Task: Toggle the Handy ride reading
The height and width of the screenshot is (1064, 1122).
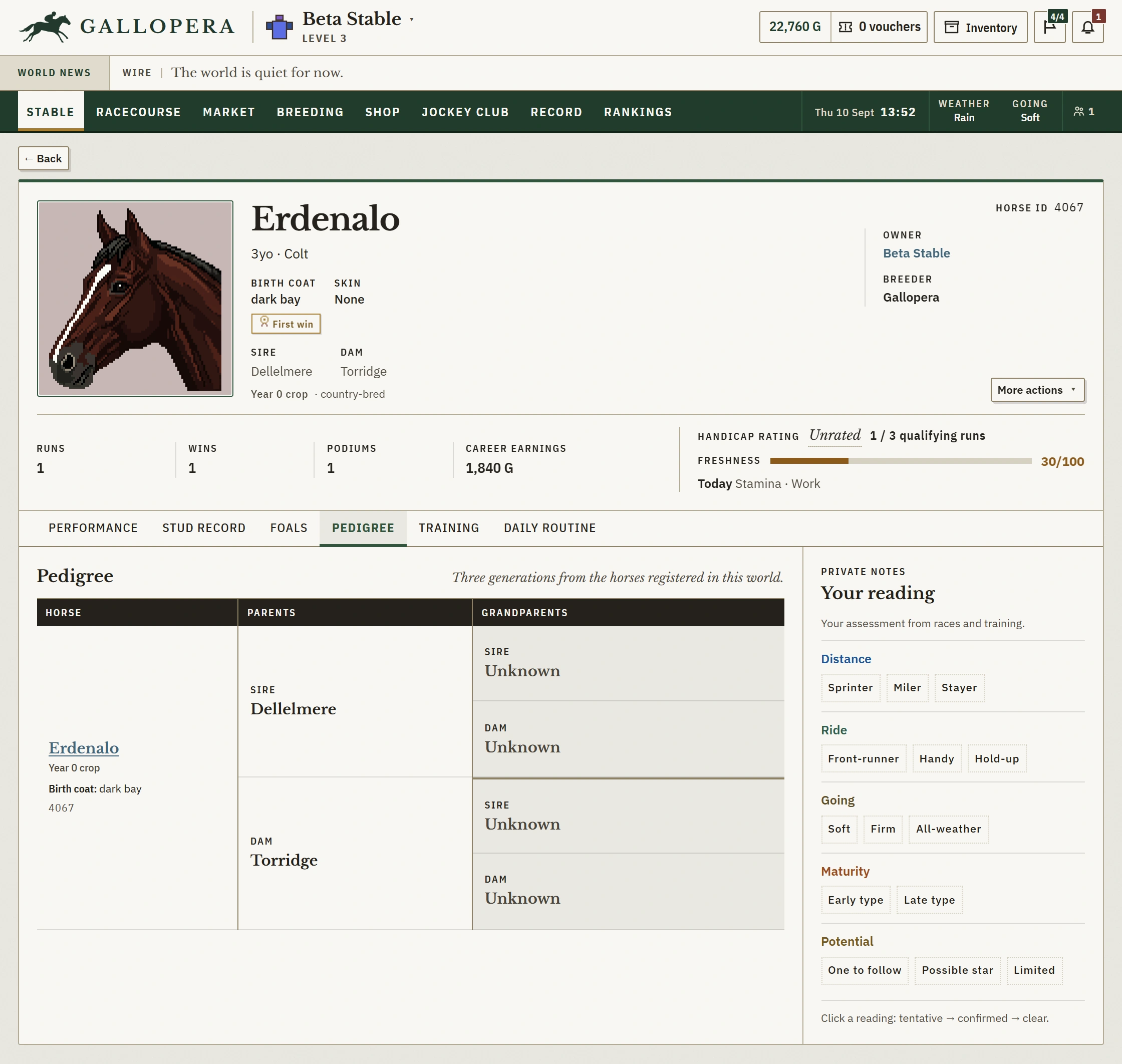Action: [x=937, y=759]
